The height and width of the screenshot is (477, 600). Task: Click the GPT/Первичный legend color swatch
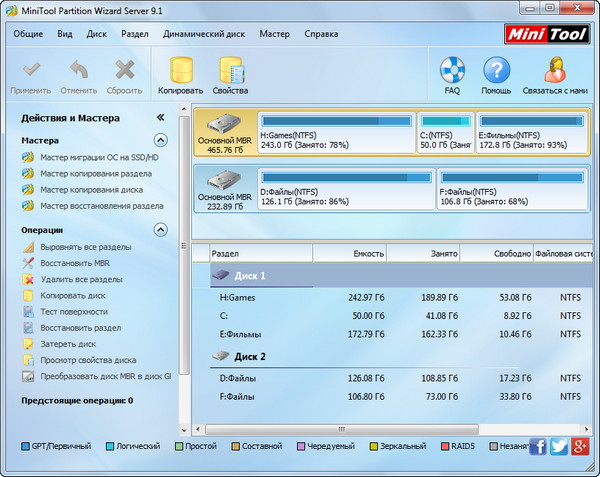pyautogui.click(x=26, y=446)
